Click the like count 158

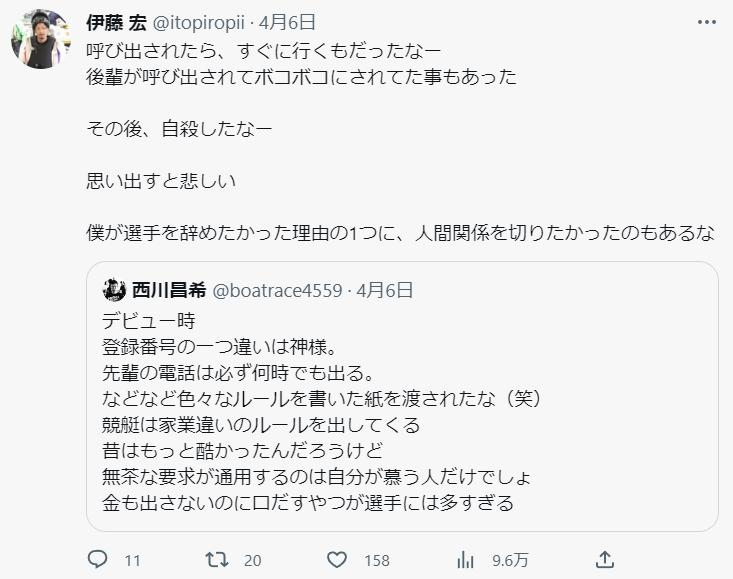pyautogui.click(x=376, y=560)
